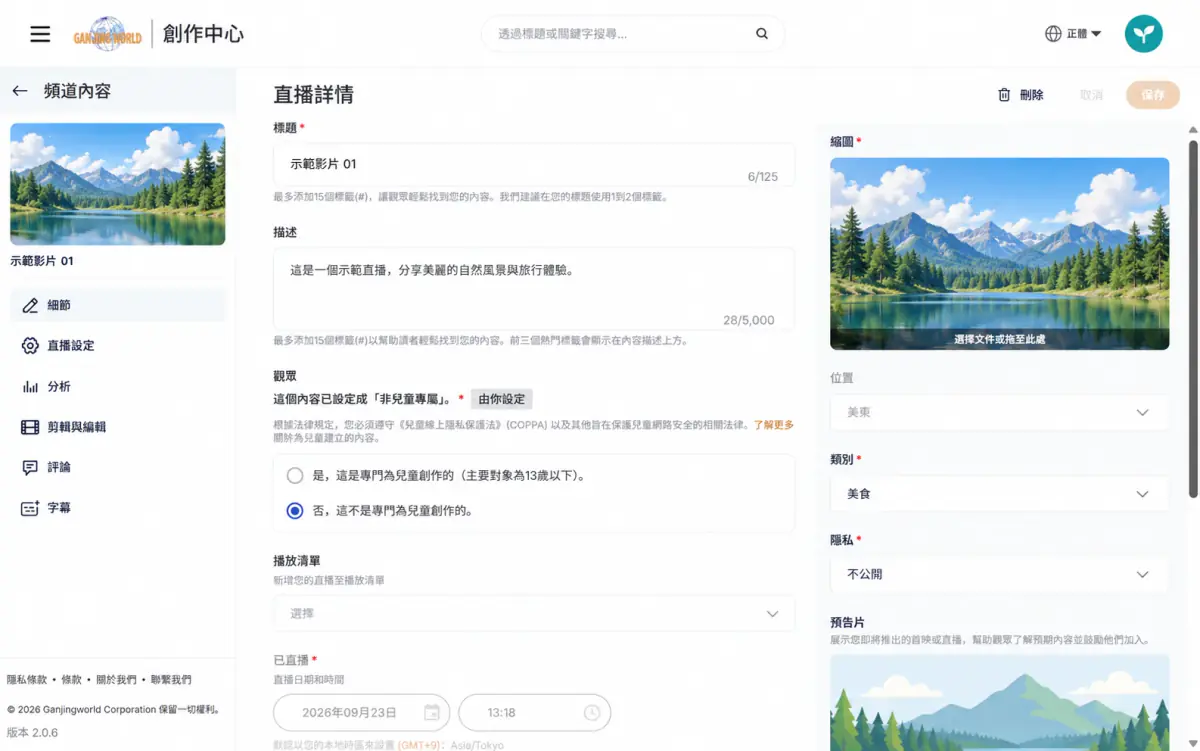Click the 版本 2.0.6 text
The height and width of the screenshot is (751, 1200).
pyautogui.click(x=33, y=732)
